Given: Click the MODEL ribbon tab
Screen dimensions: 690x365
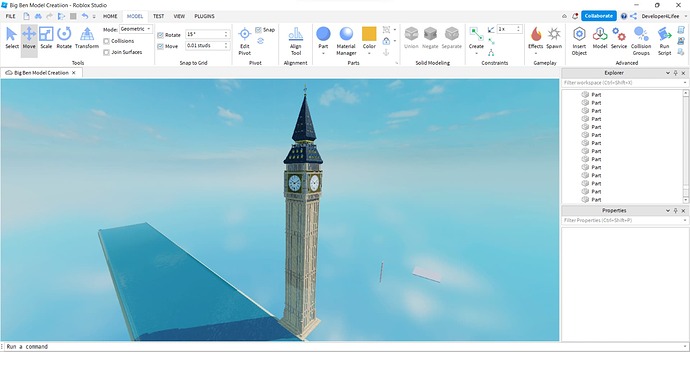Looking at the screenshot, I should [x=135, y=16].
